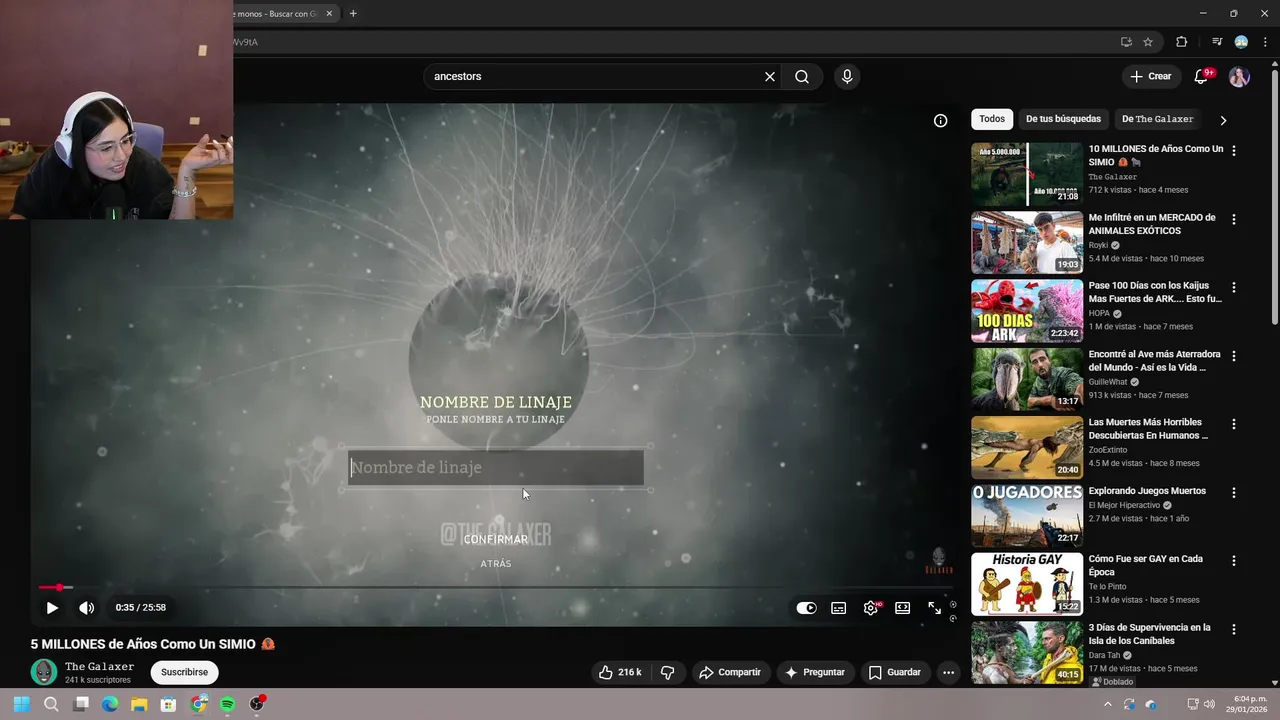
Task: Save video with Guardar button
Action: pos(894,672)
